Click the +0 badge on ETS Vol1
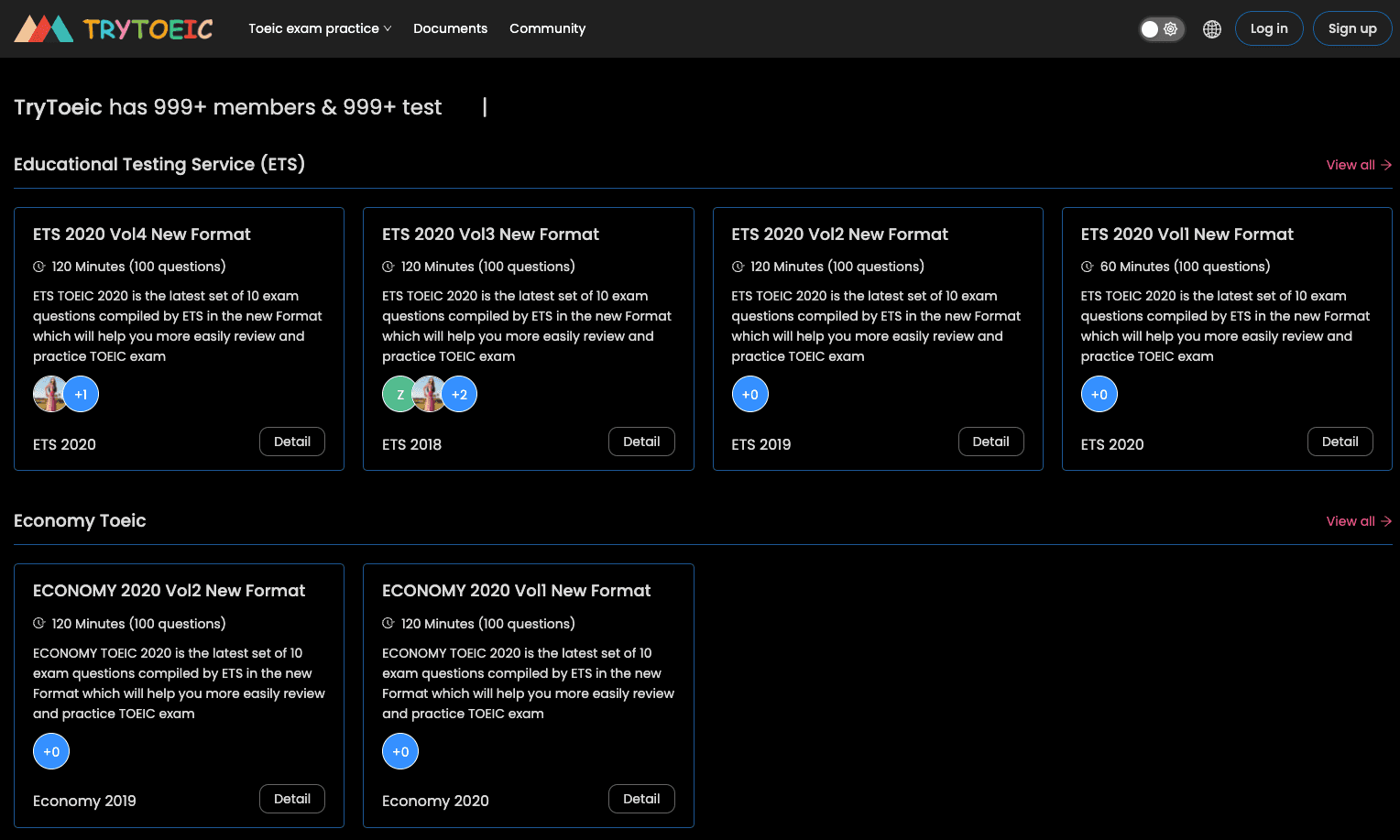Image resolution: width=1400 pixels, height=840 pixels. [1099, 395]
